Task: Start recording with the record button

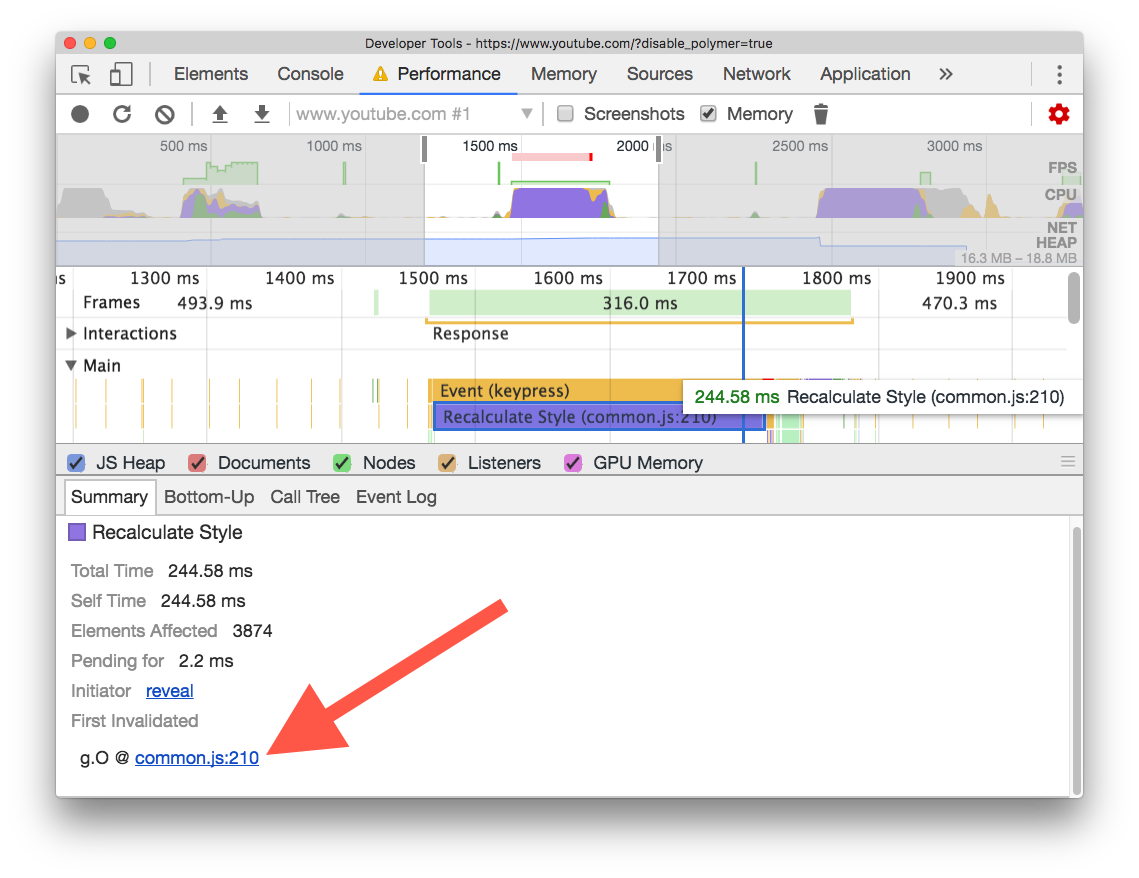Action: pyautogui.click(x=80, y=114)
